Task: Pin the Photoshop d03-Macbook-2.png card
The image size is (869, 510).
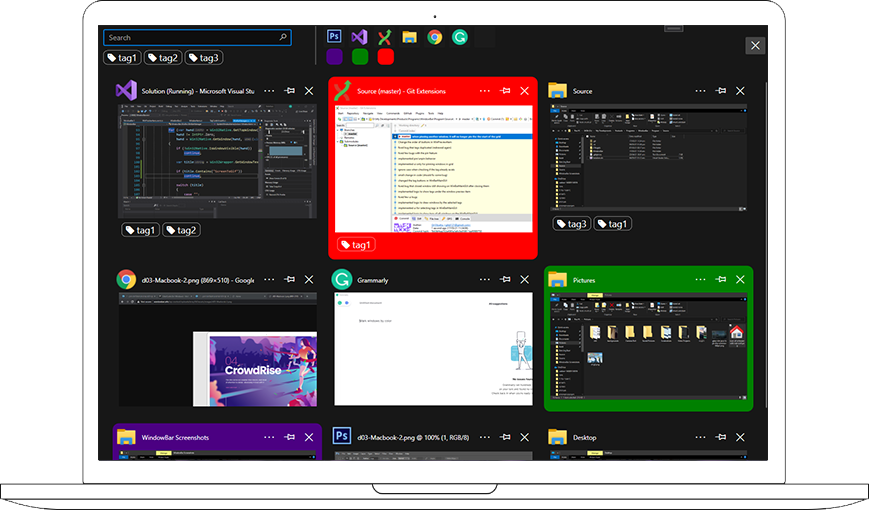Action: pos(505,437)
